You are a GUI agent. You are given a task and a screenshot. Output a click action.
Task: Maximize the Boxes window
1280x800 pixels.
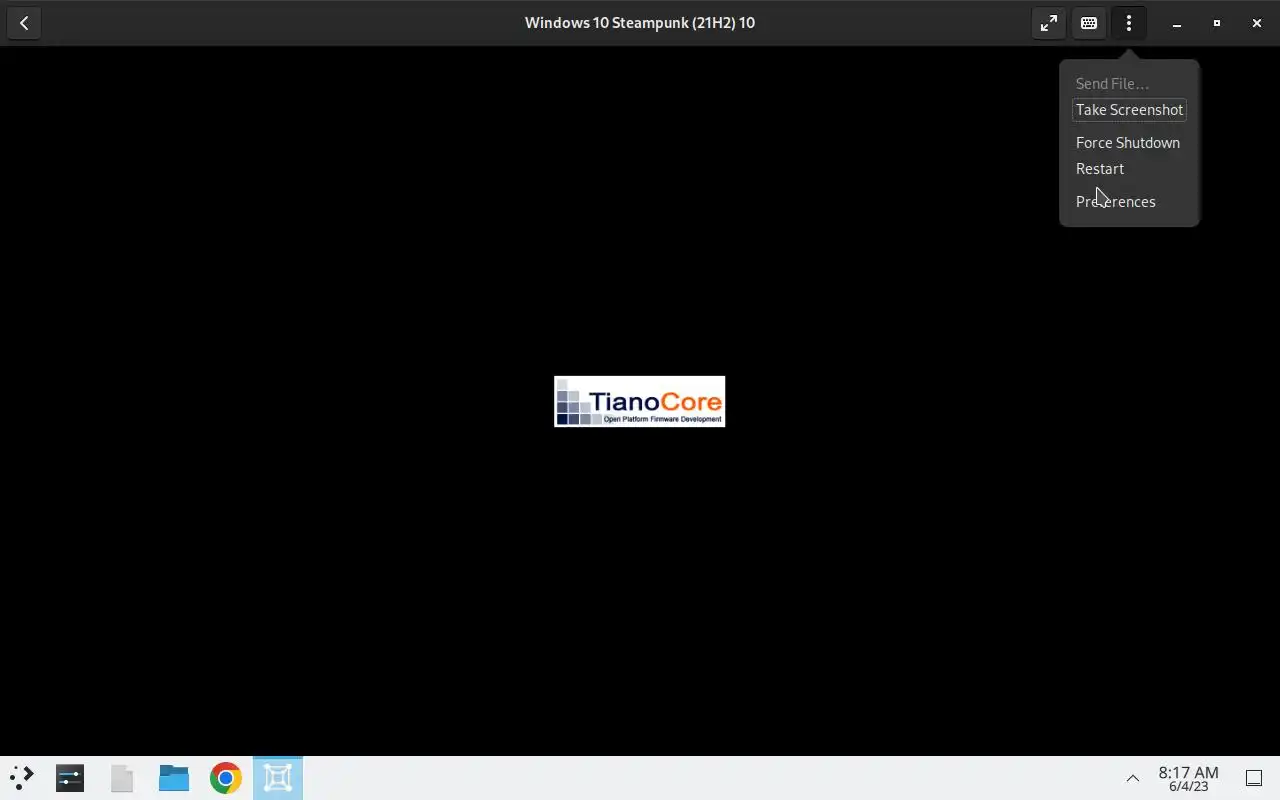click(x=1217, y=23)
